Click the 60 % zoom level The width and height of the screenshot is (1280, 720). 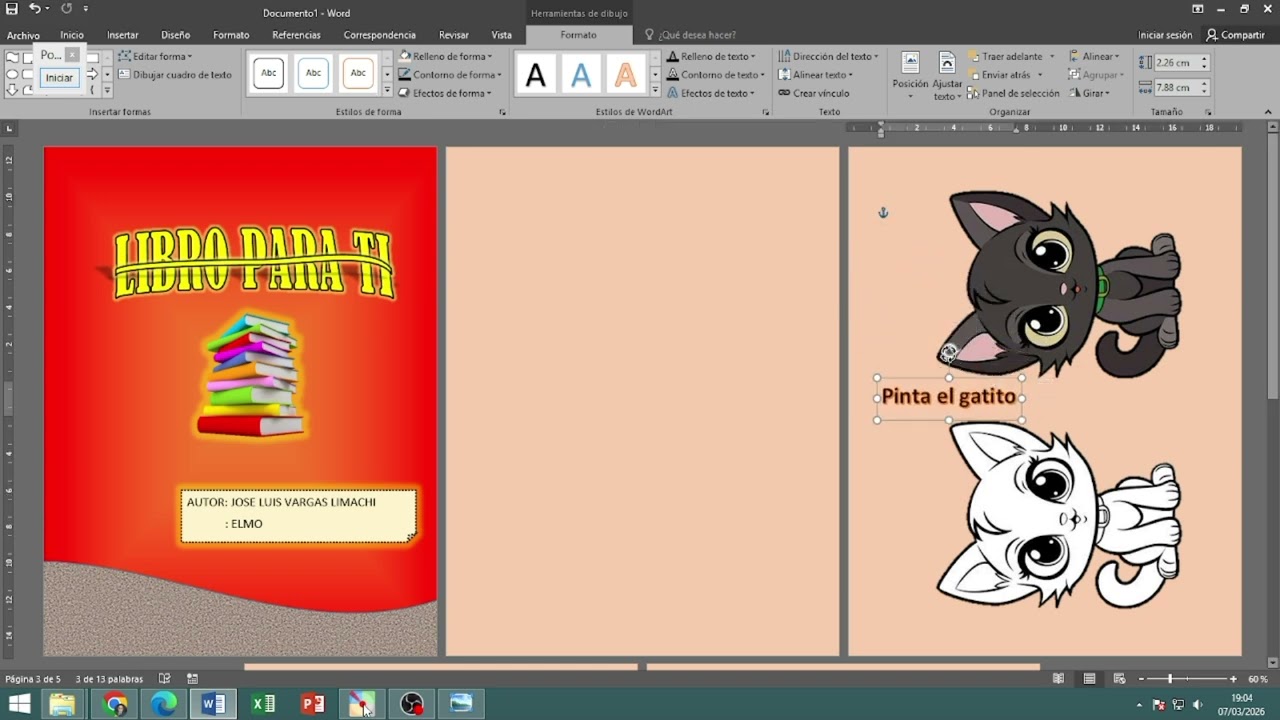[1257, 679]
